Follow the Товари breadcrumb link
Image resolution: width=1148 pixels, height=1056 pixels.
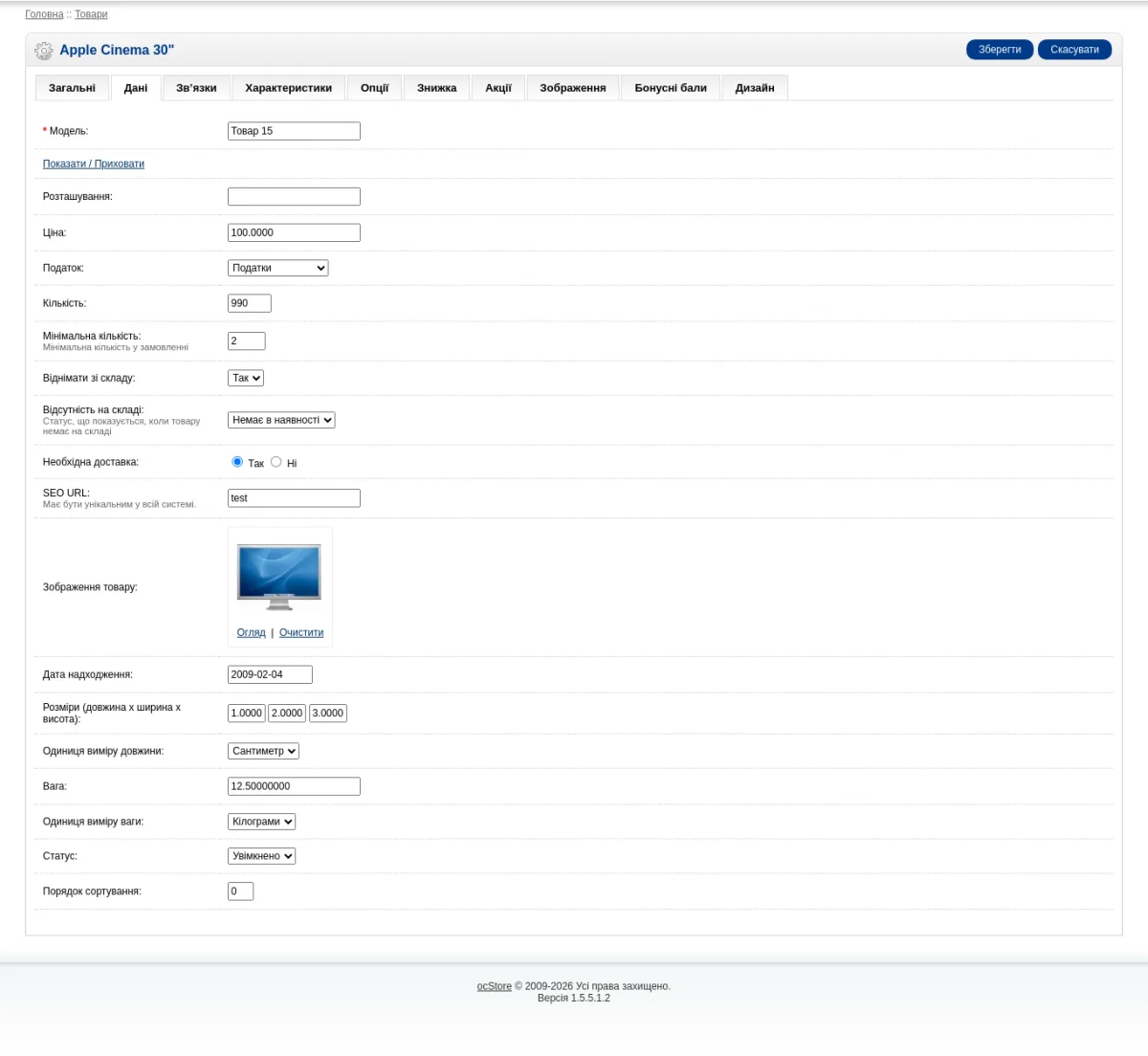(x=91, y=14)
